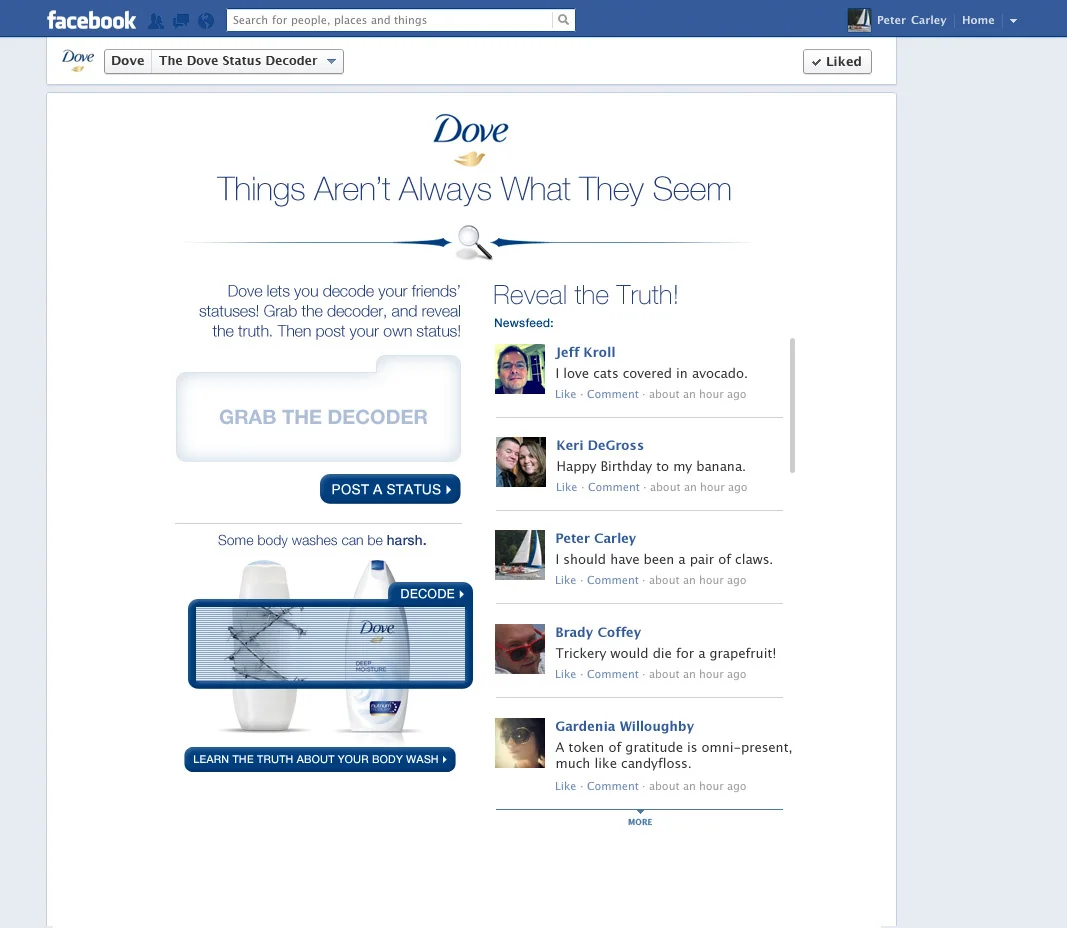Click Keri DeGross's profile photo

click(521, 462)
